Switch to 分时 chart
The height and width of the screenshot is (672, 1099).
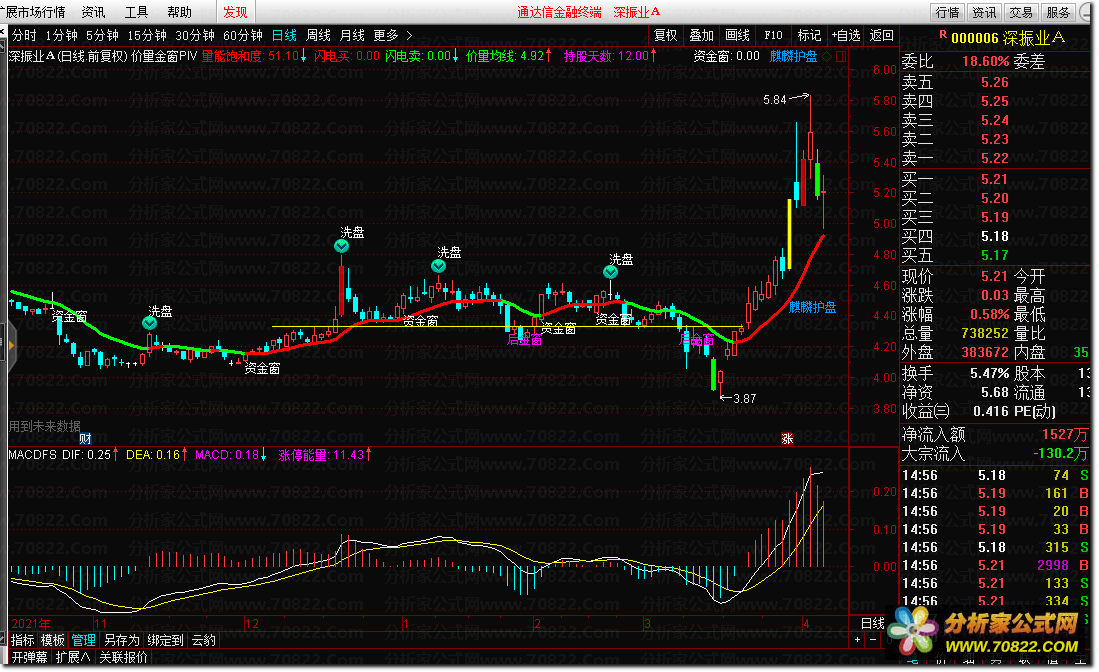pyautogui.click(x=24, y=35)
